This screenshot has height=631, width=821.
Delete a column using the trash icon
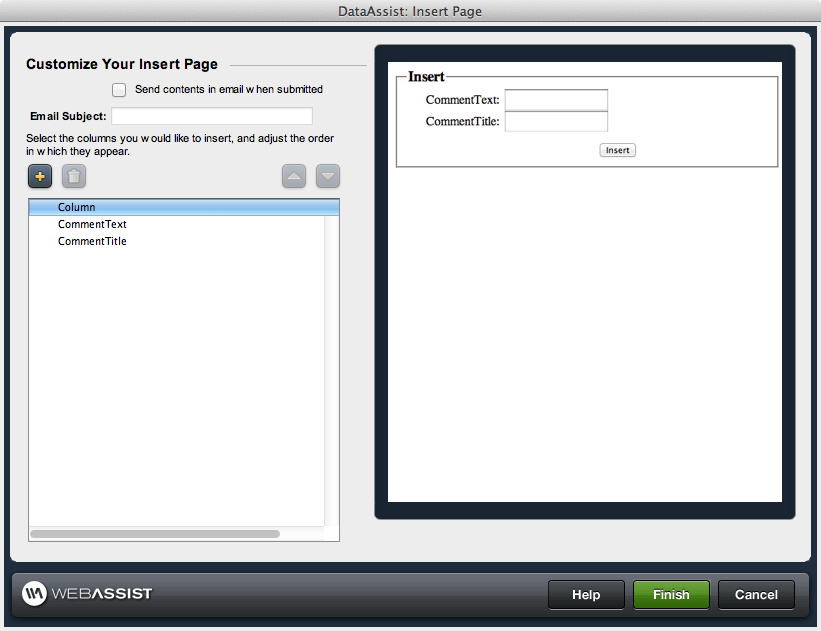73,176
